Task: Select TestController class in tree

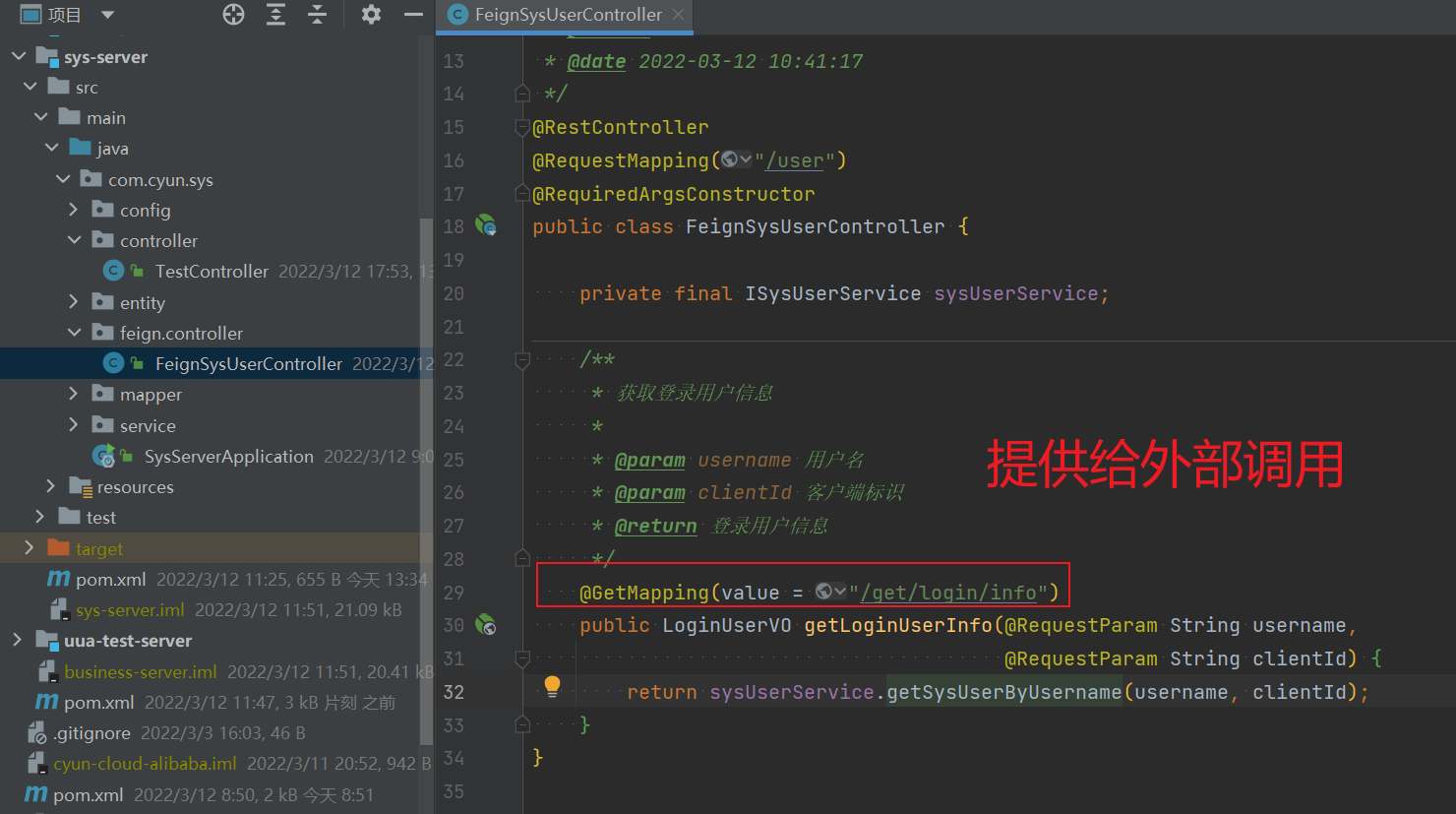Action: coord(212,272)
